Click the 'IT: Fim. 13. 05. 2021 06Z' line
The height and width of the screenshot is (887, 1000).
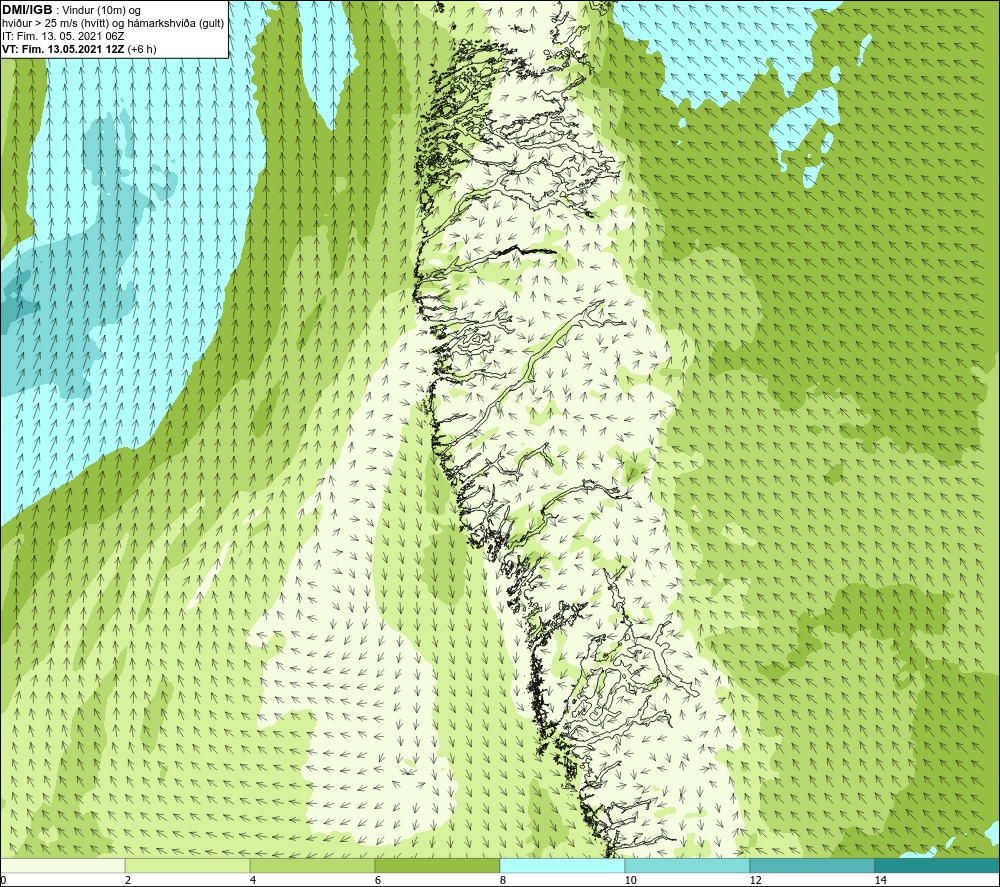pyautogui.click(x=63, y=36)
